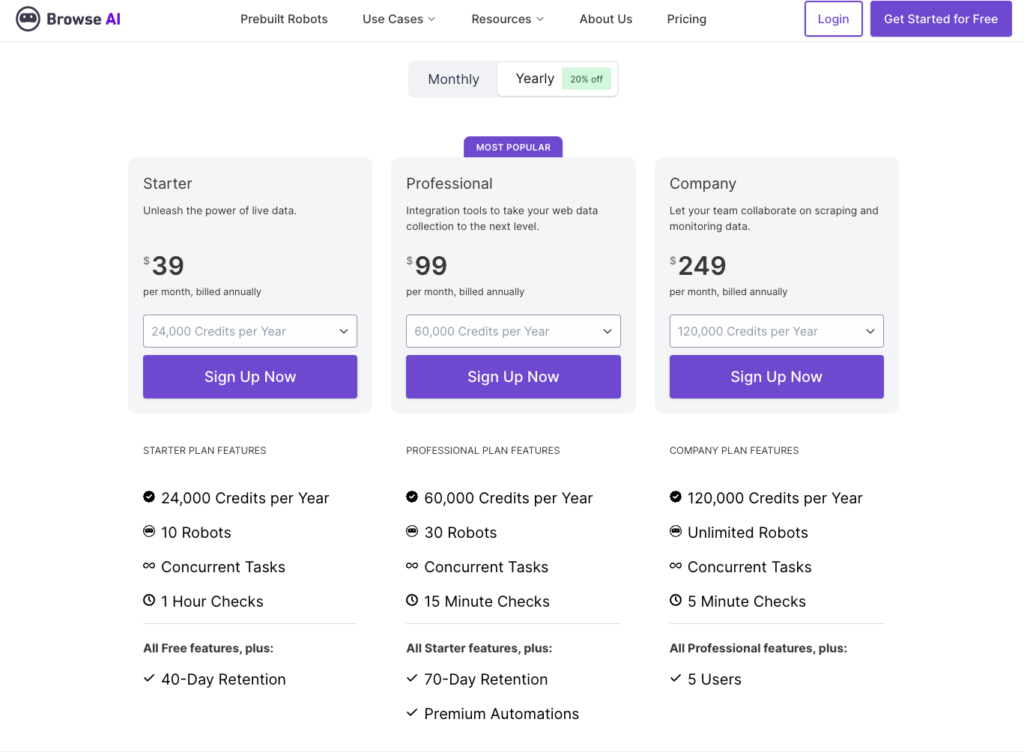
Task: Click the Starter plan's Concurrent Tasks infinity icon
Action: click(149, 565)
